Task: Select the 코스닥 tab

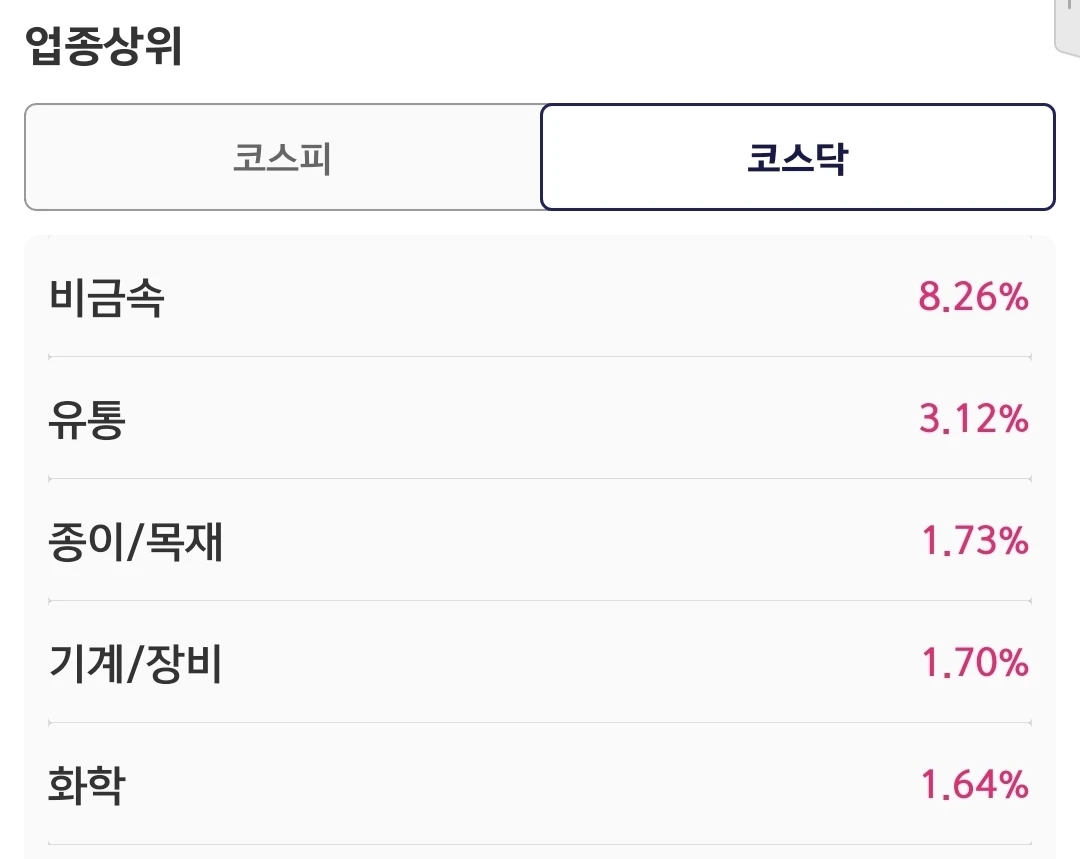Action: (798, 157)
